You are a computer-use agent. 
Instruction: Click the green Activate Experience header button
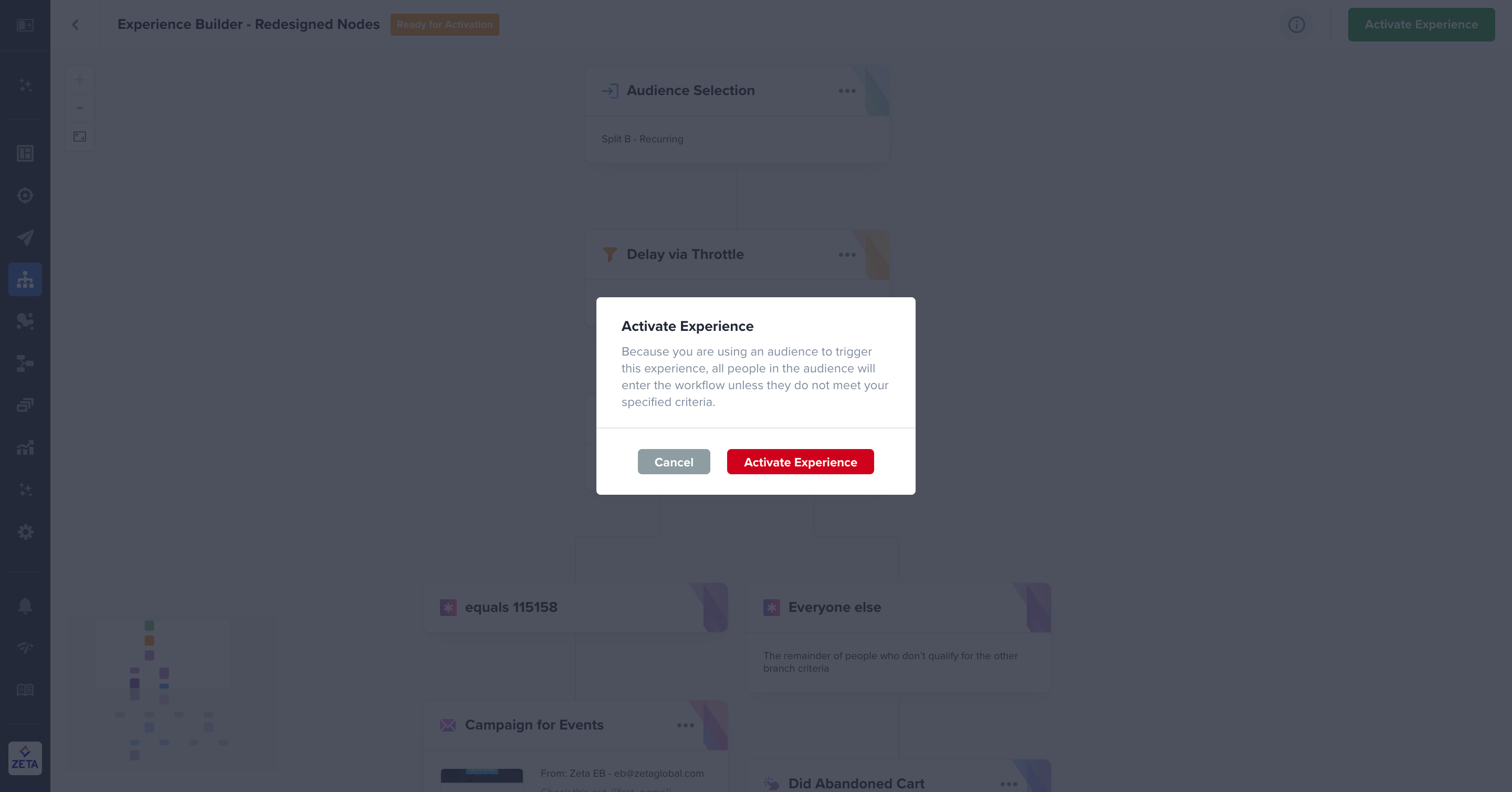pos(1421,25)
